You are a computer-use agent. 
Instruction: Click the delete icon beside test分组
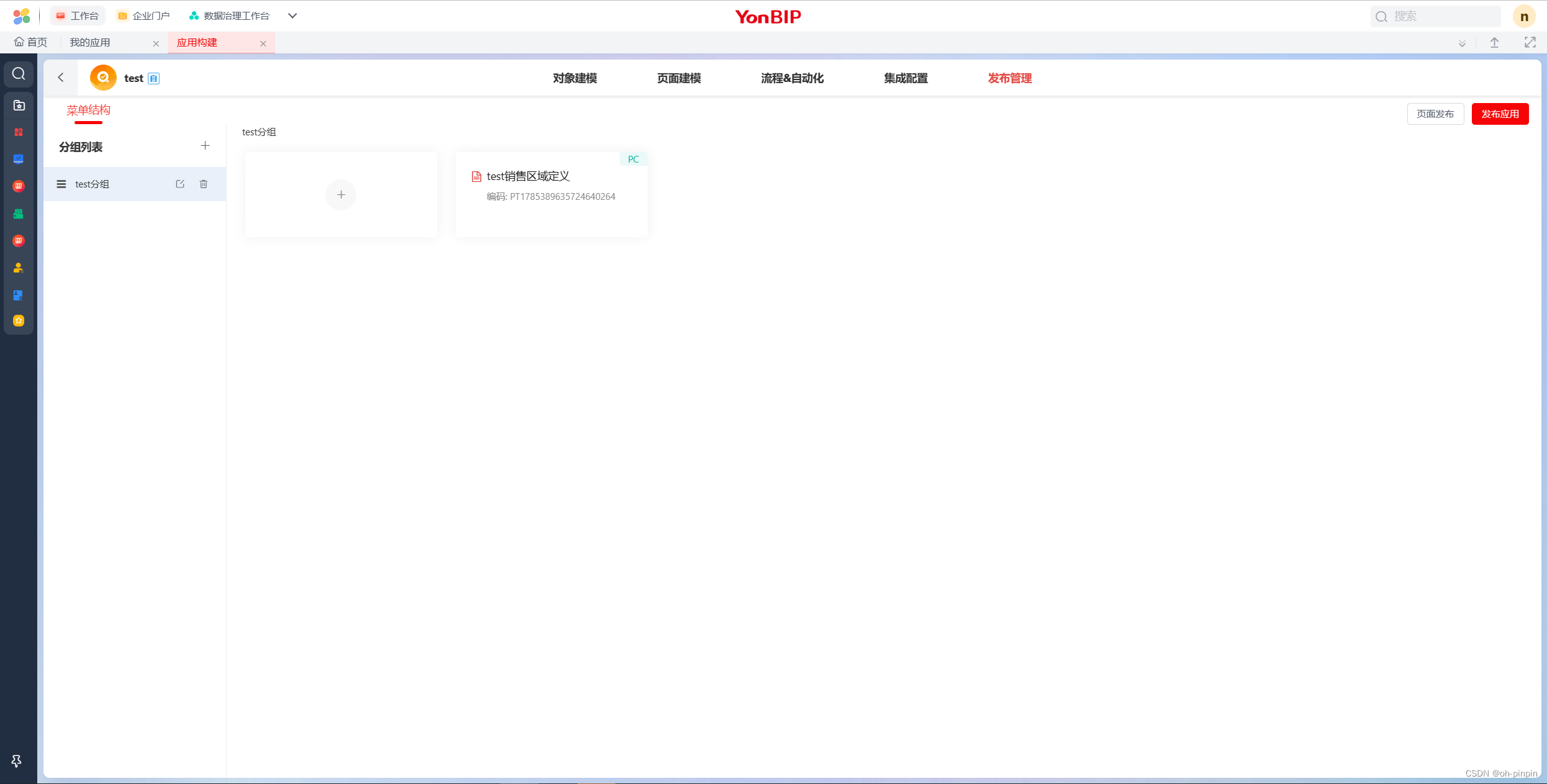click(x=203, y=184)
